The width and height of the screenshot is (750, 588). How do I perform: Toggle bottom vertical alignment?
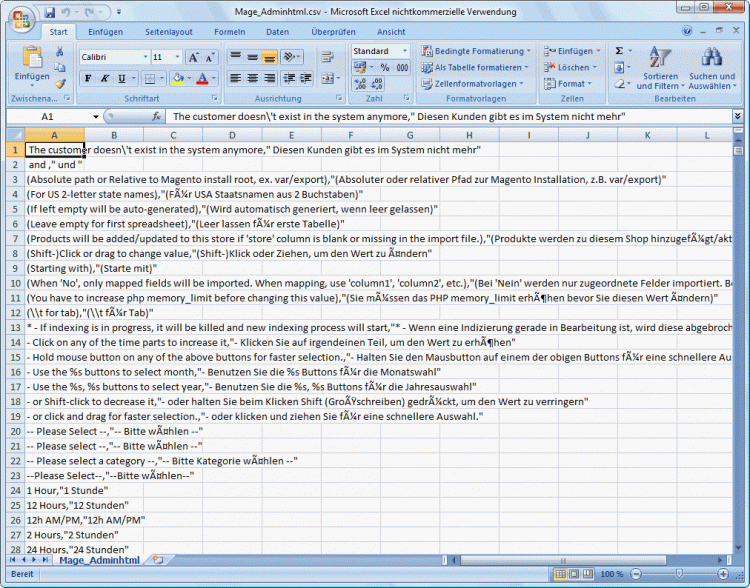tap(269, 57)
